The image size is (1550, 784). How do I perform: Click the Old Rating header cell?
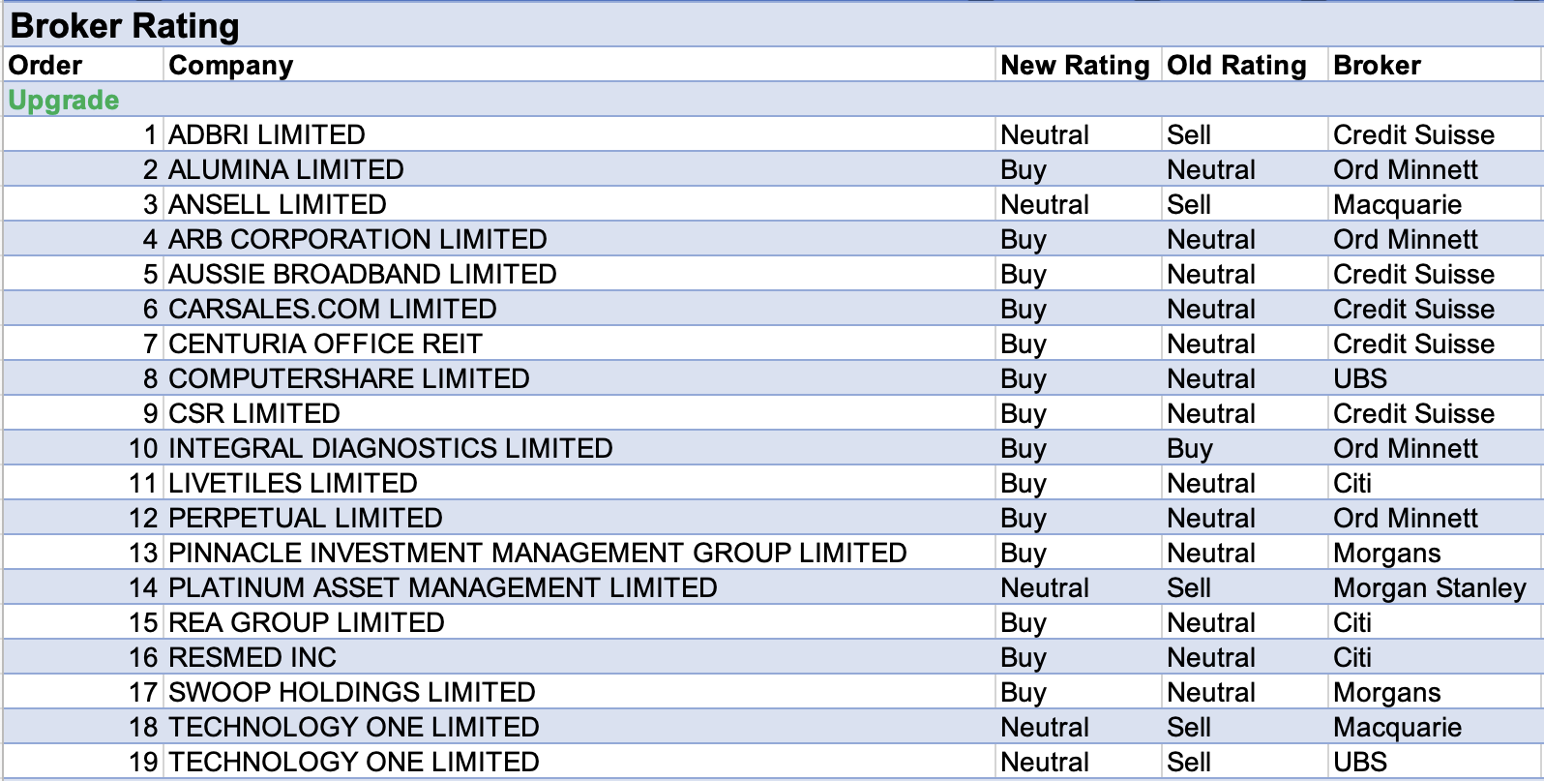pyautogui.click(x=1237, y=66)
